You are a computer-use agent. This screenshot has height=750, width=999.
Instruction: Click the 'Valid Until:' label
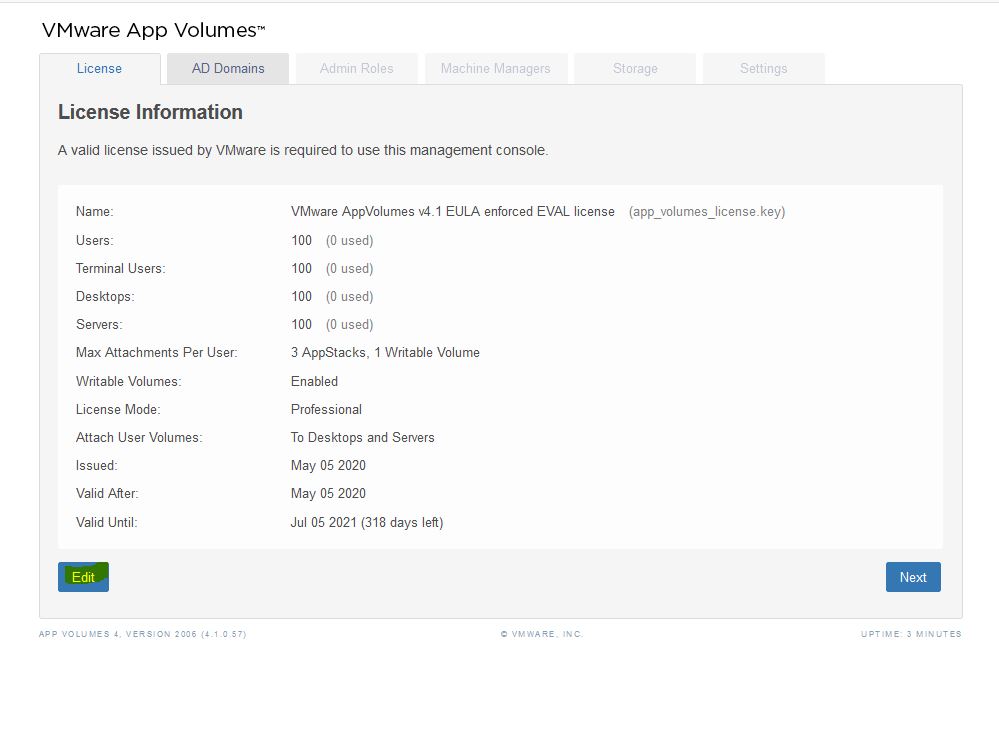(106, 523)
